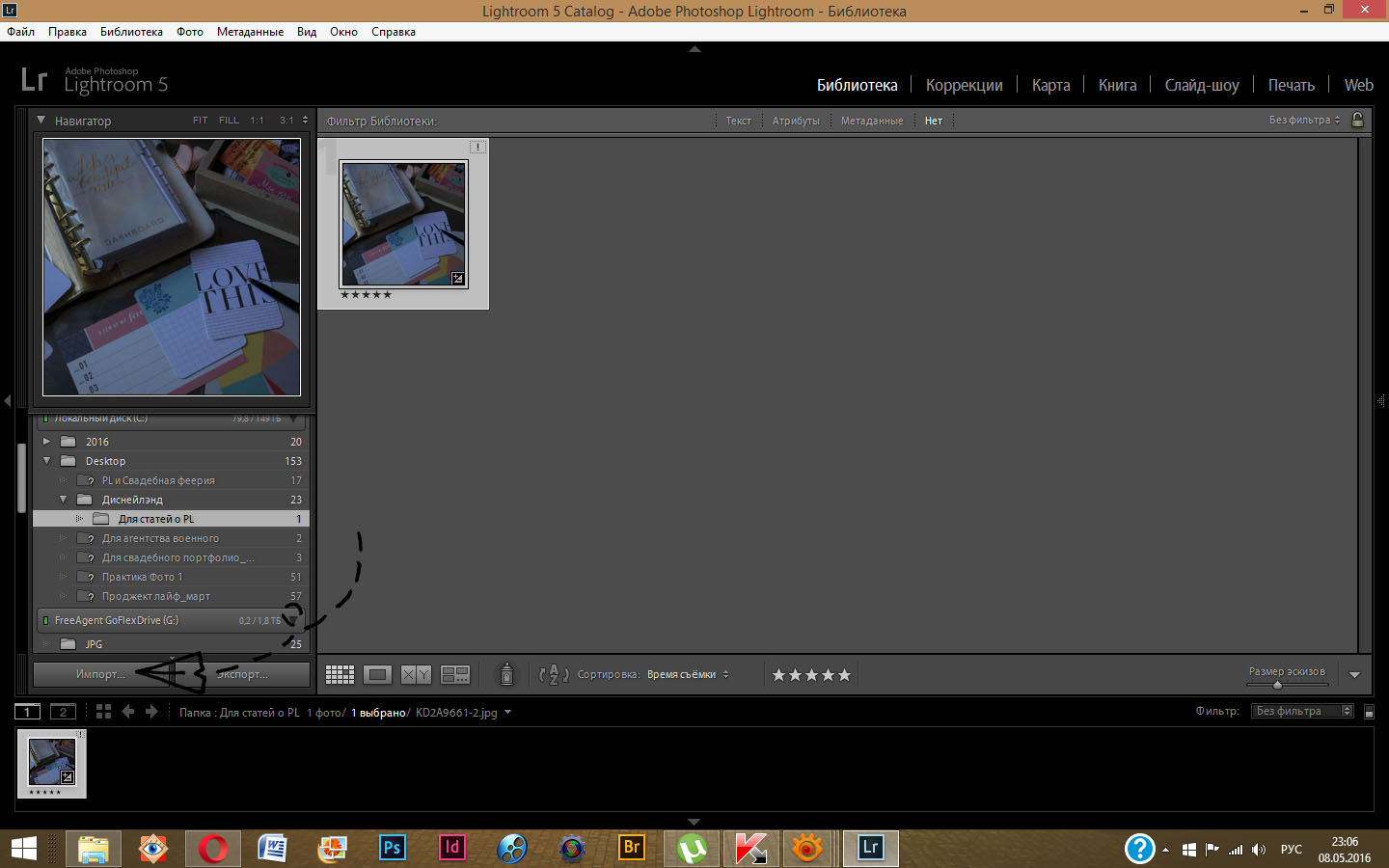The image size is (1389, 868).
Task: Toggle the filmstrip filter switch
Action: (x=1369, y=712)
